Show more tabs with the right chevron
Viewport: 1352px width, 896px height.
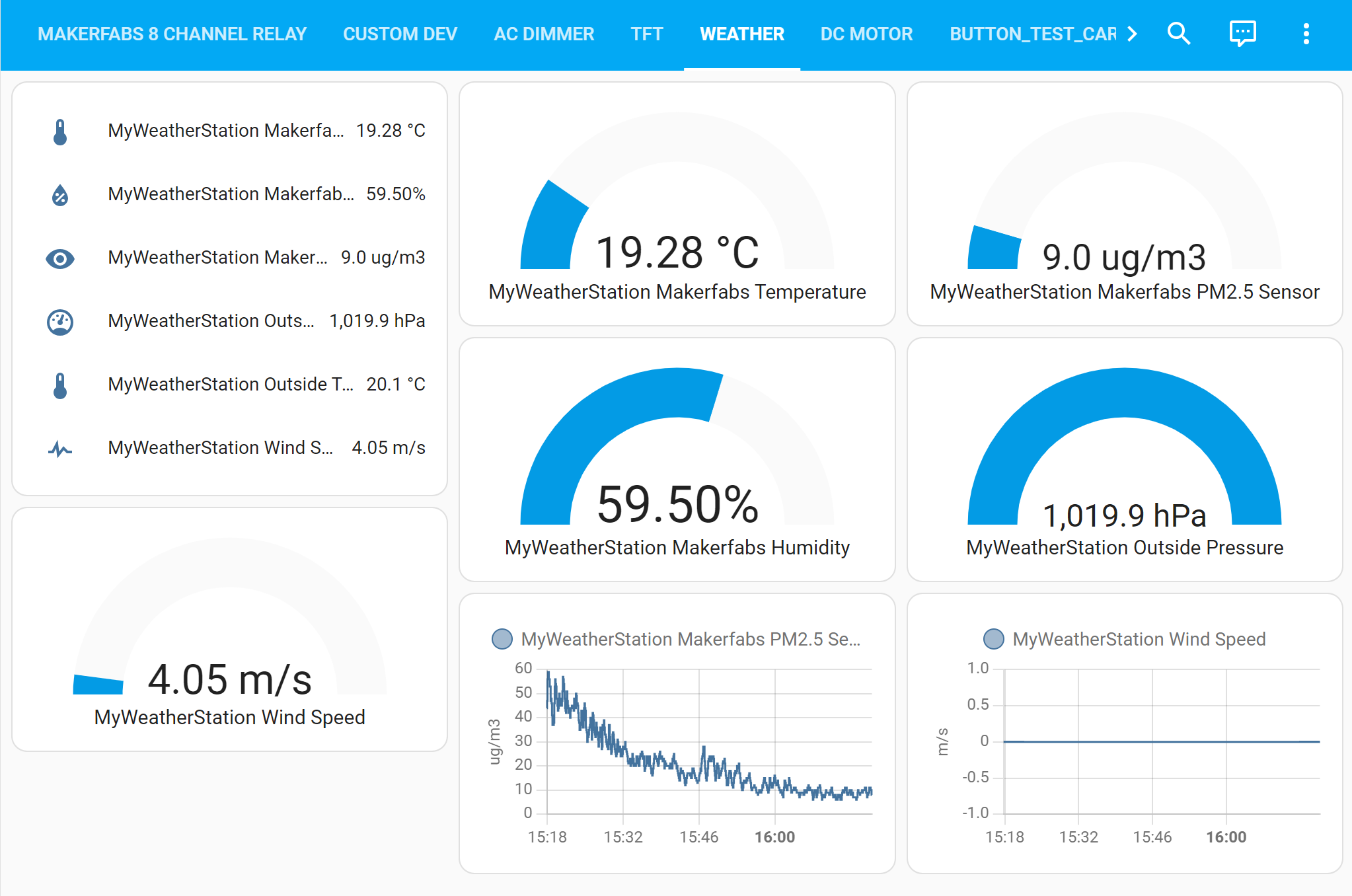click(x=1132, y=34)
